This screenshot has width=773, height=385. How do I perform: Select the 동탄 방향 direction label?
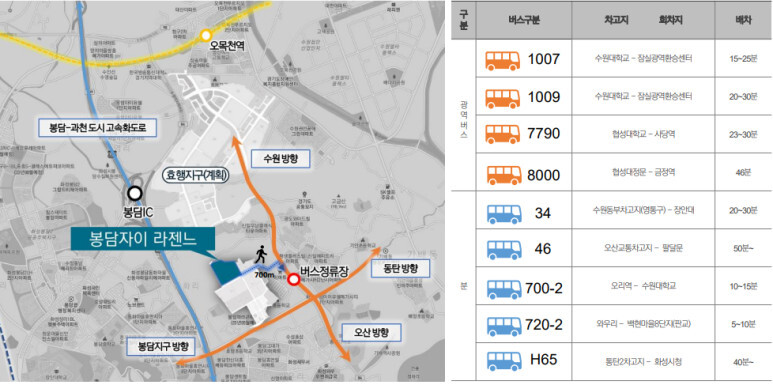point(401,269)
